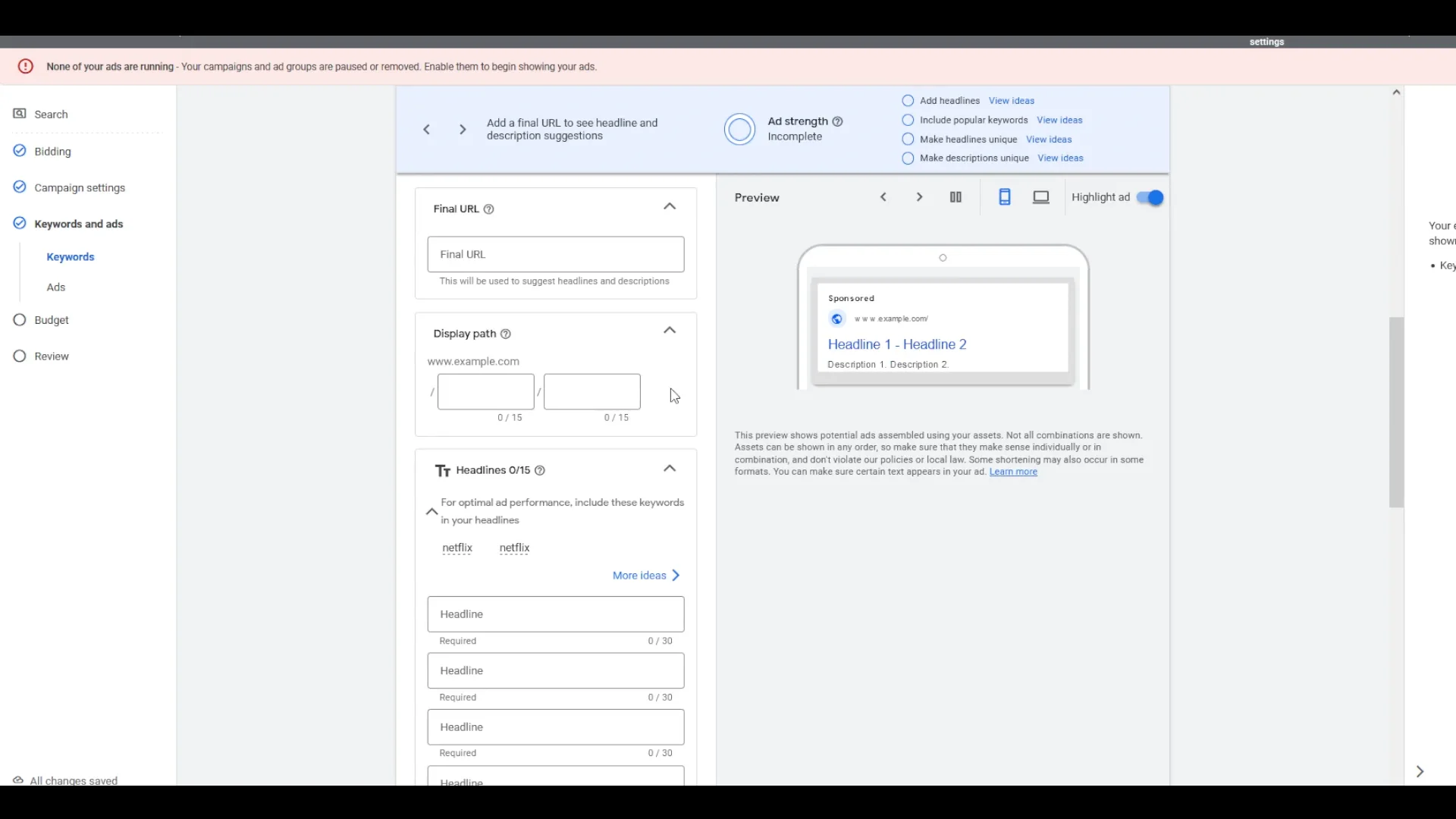
Task: Click the cloud saved status icon
Action: tap(18, 780)
